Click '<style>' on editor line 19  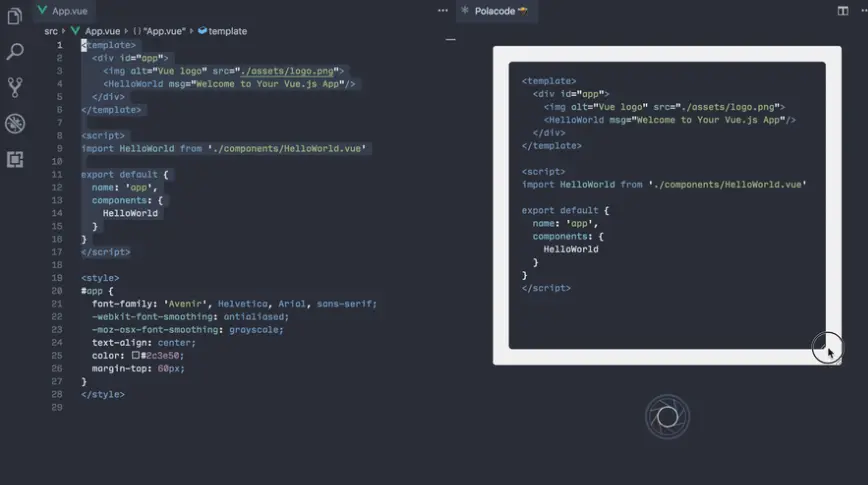point(100,278)
